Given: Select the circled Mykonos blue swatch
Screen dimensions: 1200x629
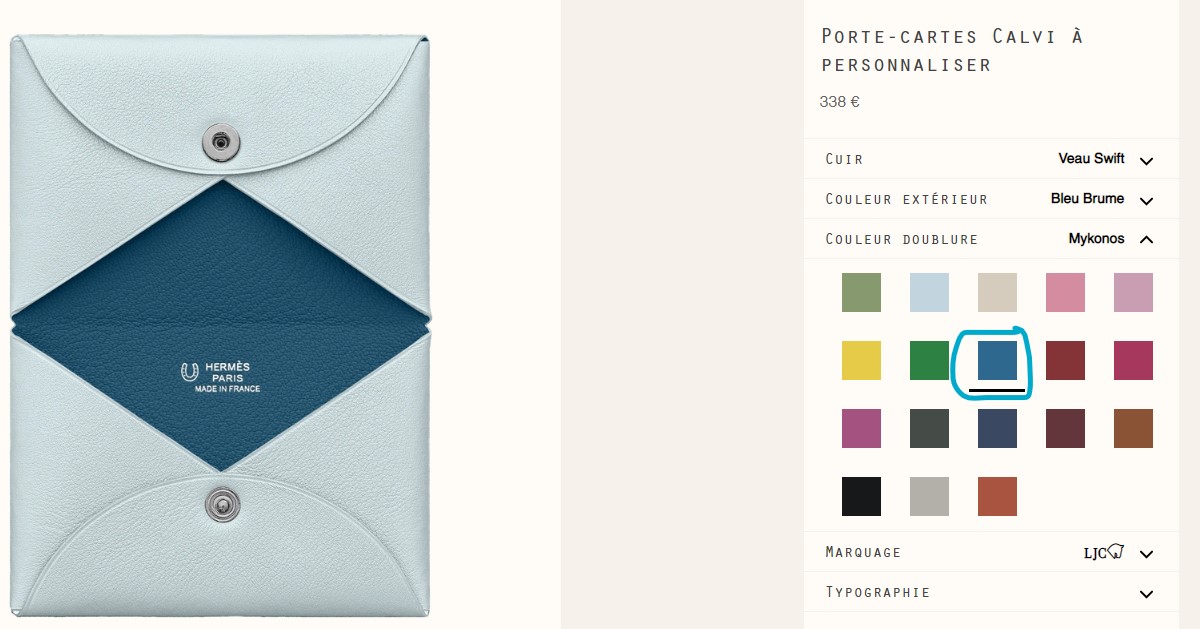Looking at the screenshot, I should pos(997,360).
